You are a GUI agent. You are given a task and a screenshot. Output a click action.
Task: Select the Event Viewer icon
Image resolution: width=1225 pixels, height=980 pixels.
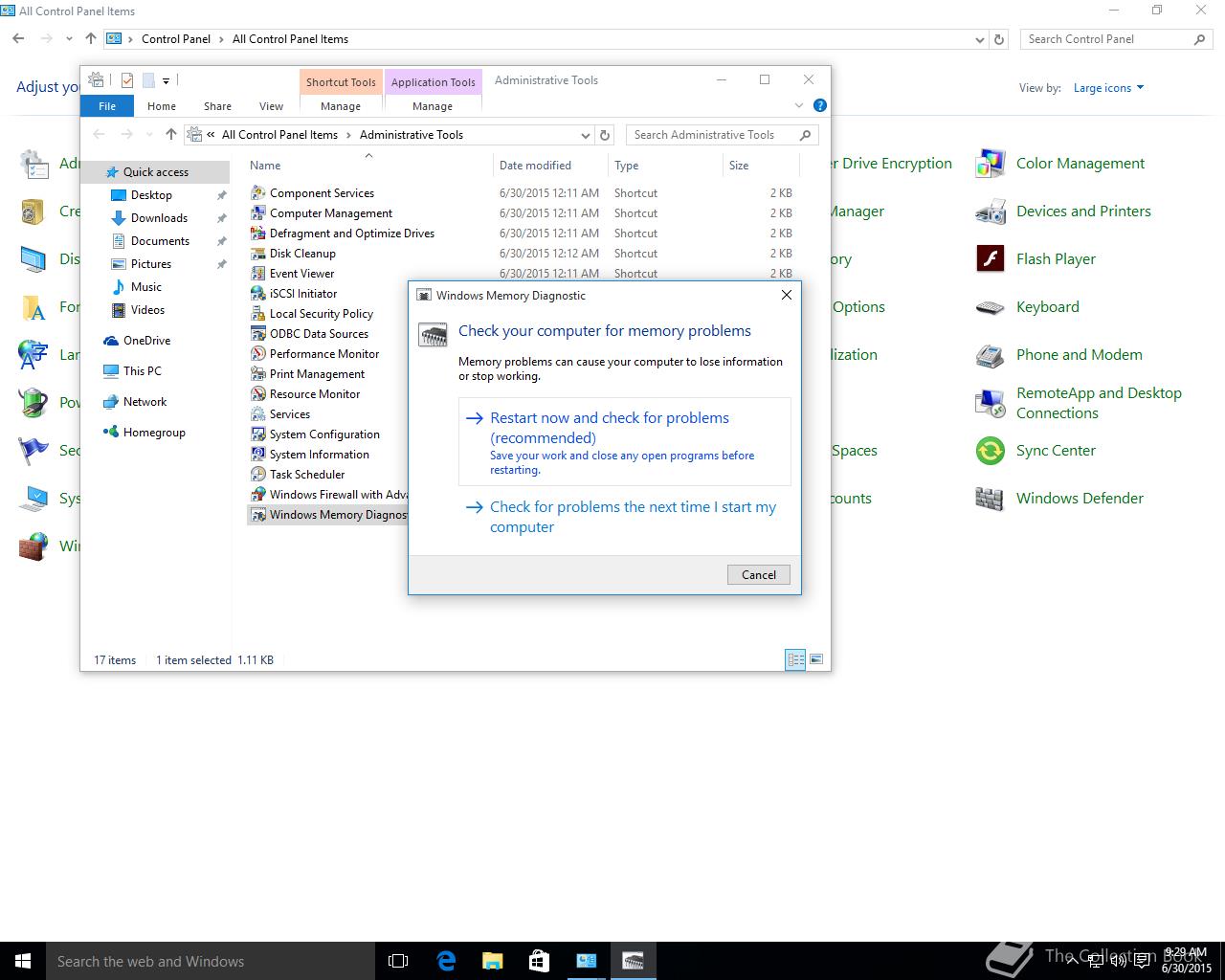(x=257, y=273)
